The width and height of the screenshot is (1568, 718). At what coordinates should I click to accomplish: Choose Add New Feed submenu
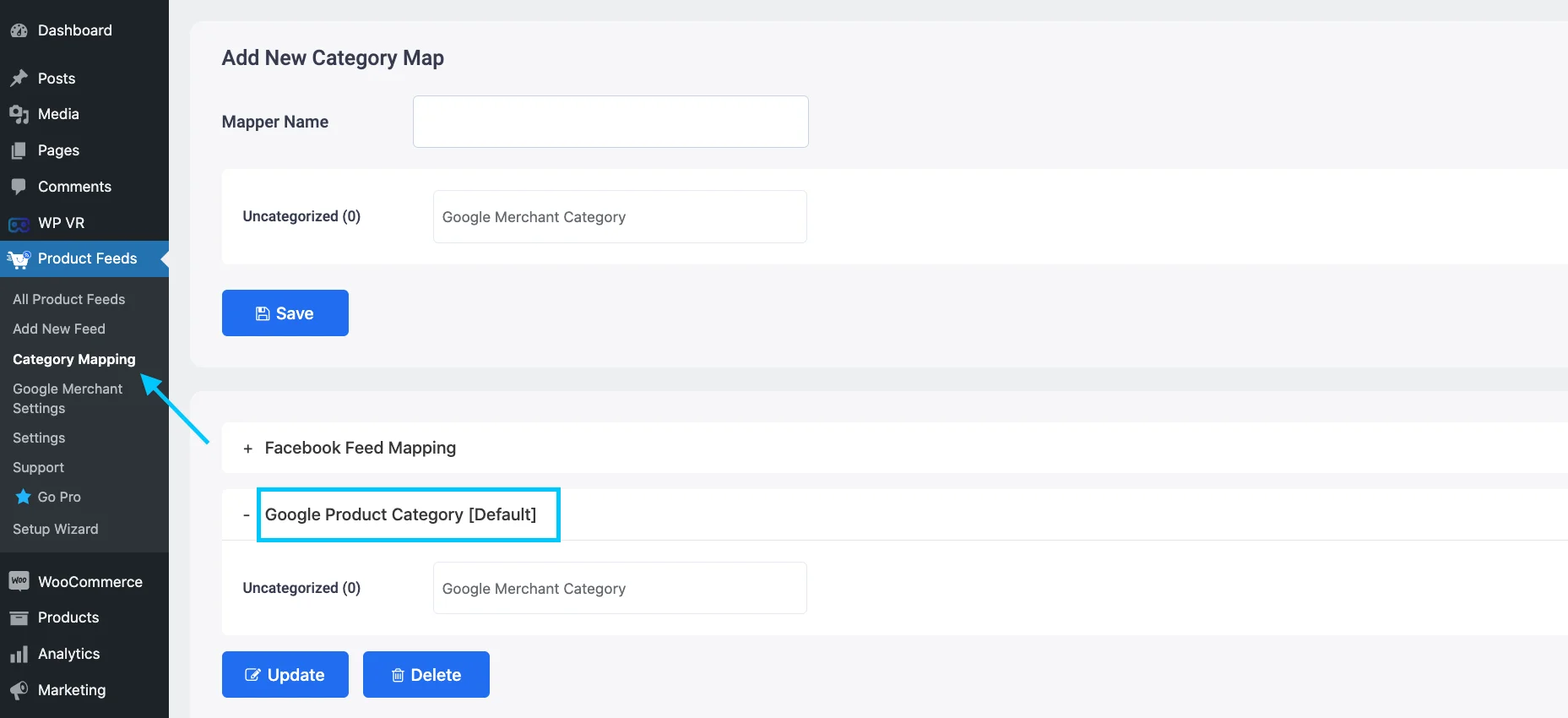click(x=59, y=329)
